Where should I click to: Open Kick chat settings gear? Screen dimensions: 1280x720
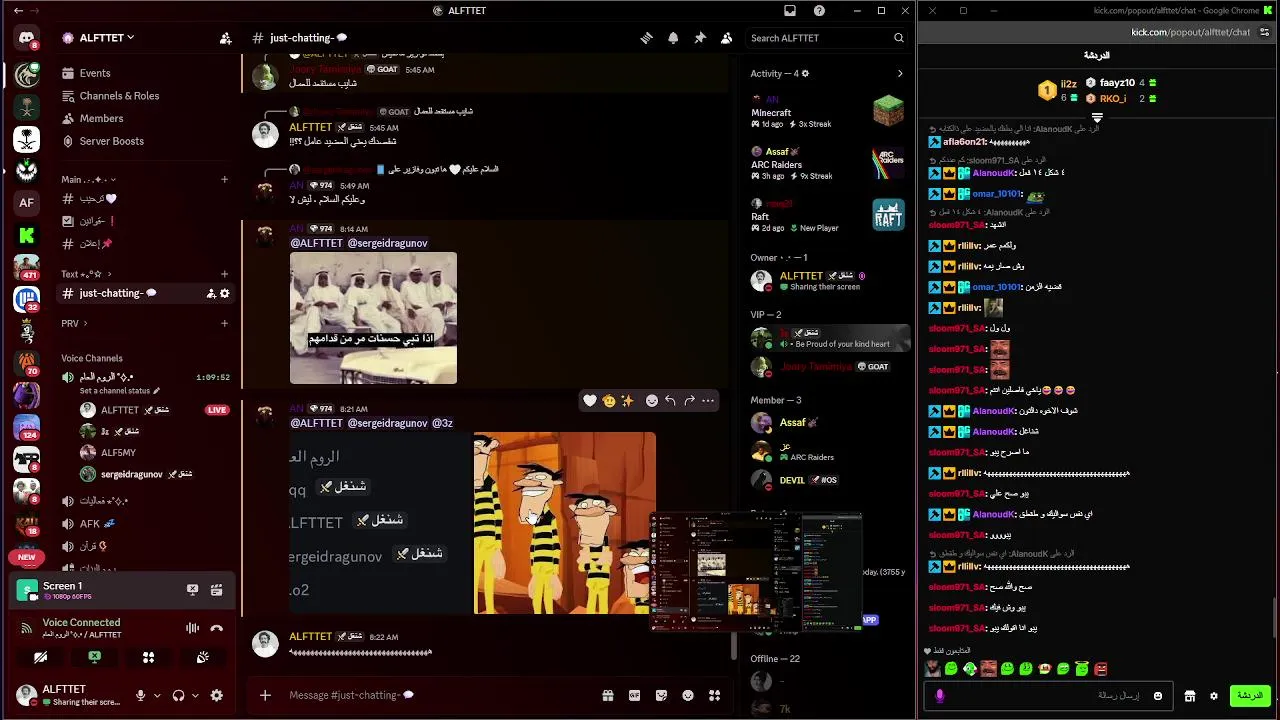[x=1214, y=696]
